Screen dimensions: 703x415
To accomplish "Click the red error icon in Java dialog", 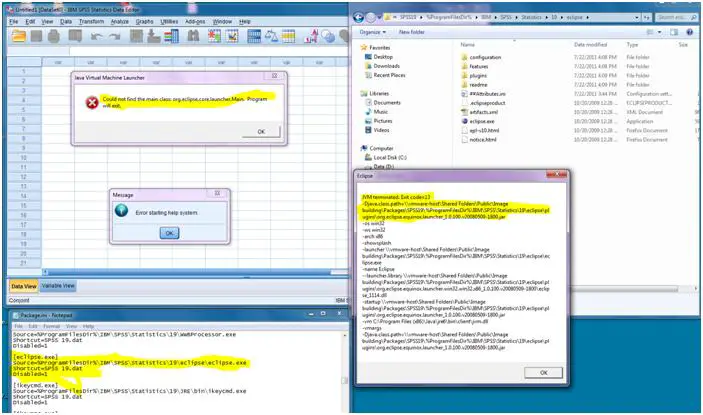I will click(92, 103).
